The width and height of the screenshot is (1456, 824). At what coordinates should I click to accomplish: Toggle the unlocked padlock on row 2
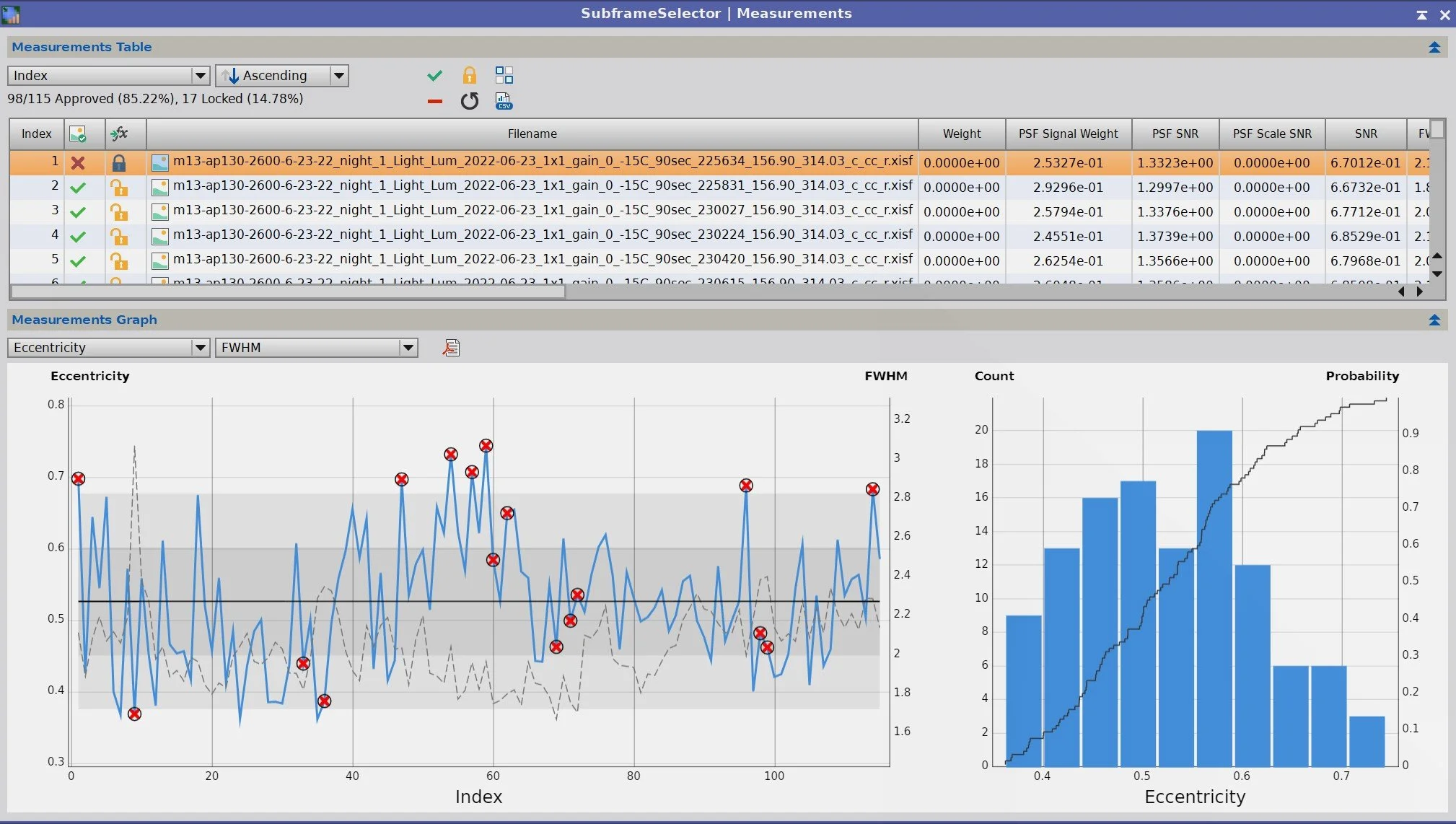[118, 188]
